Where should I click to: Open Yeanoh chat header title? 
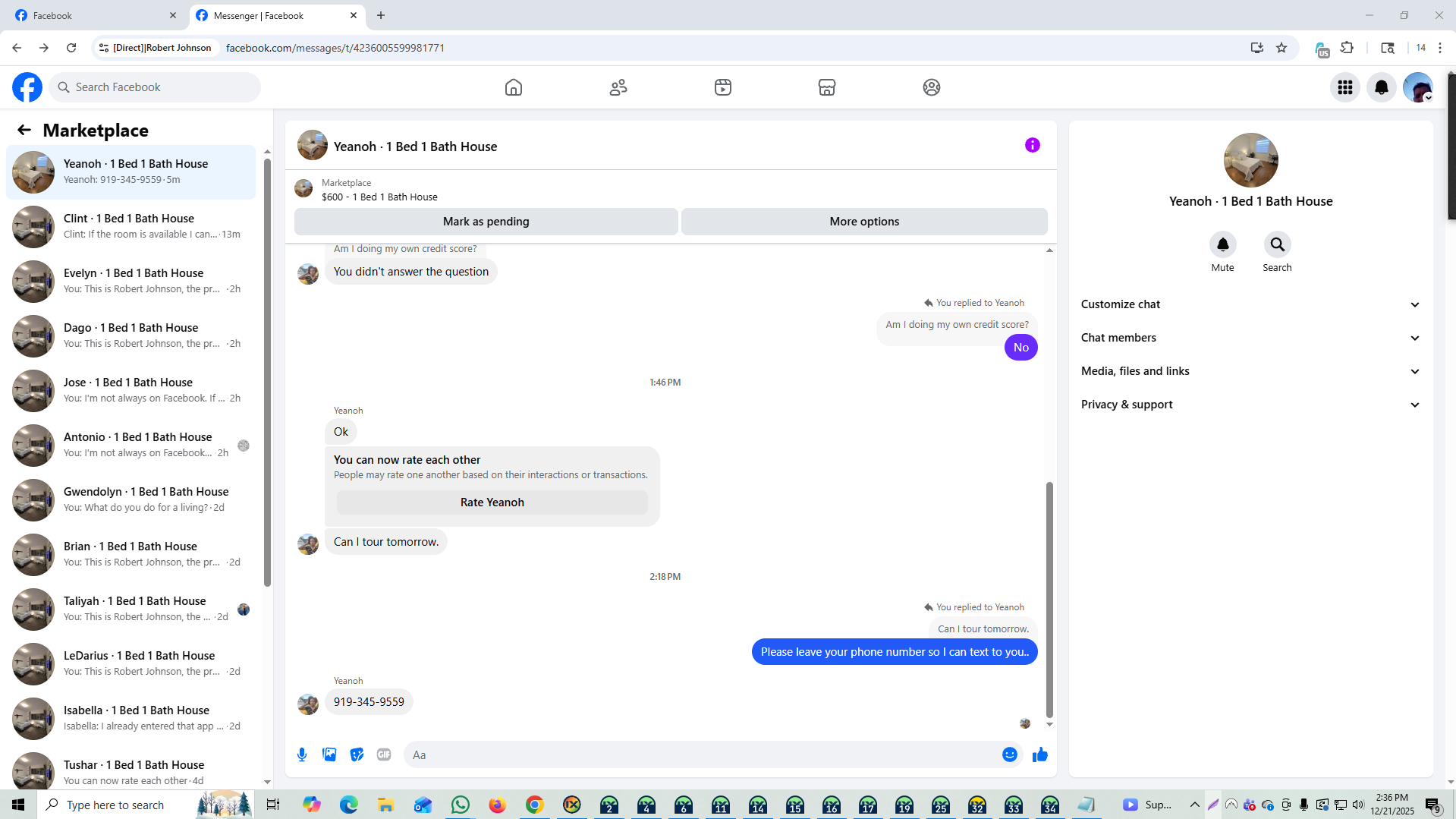(415, 146)
